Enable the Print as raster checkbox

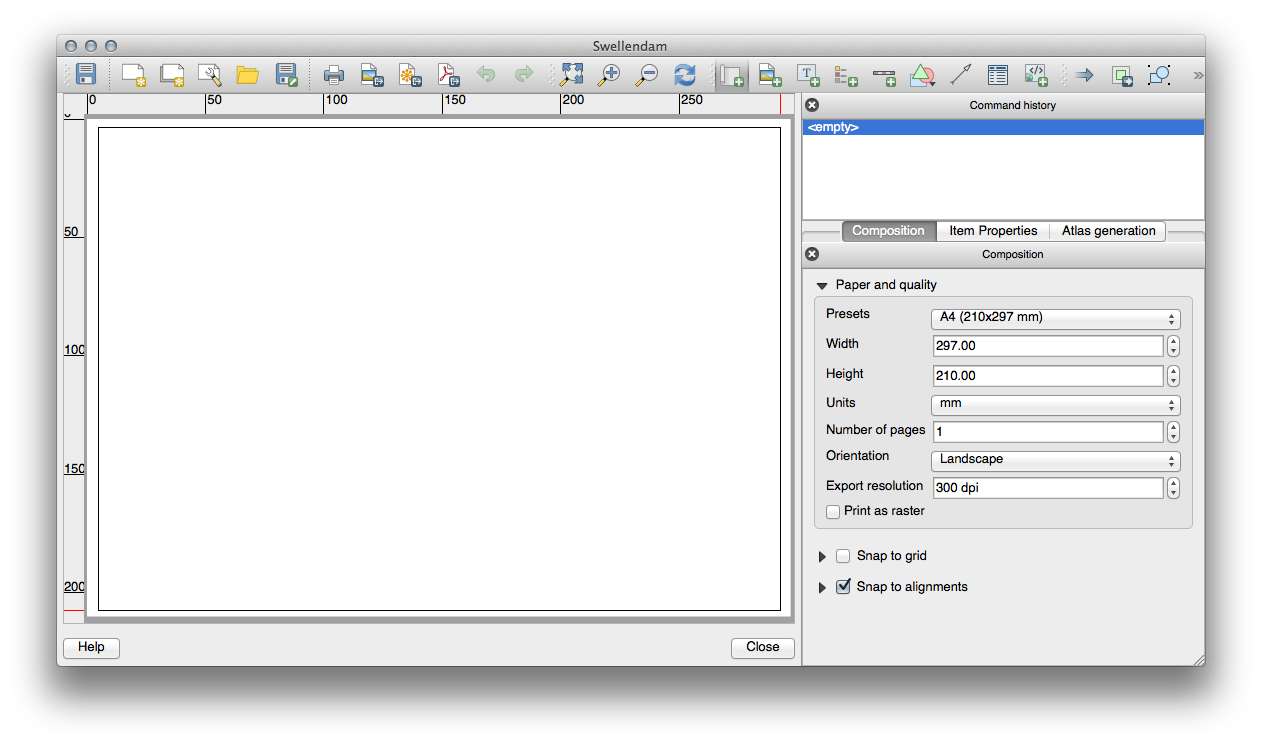[x=833, y=512]
